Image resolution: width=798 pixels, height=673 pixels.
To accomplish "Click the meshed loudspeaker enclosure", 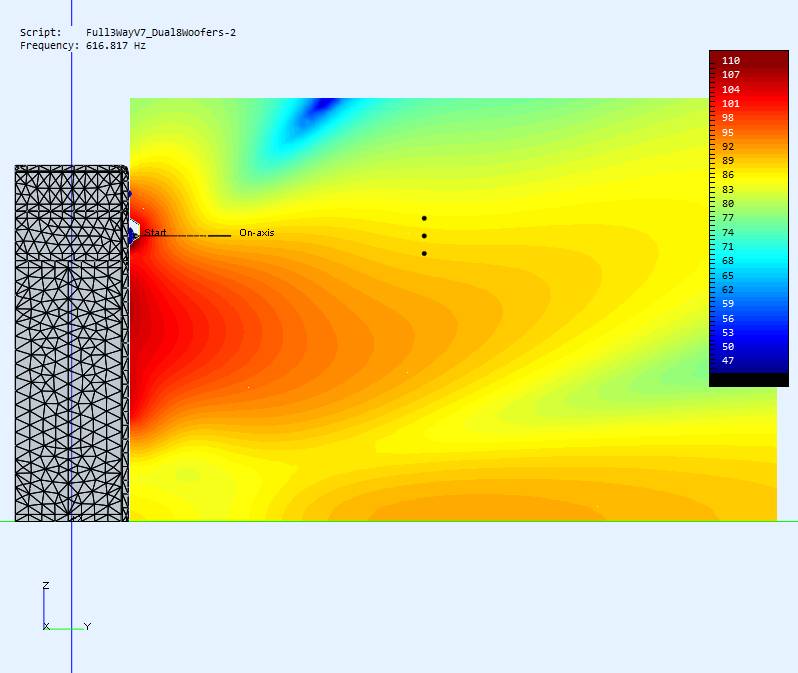I will click(x=72, y=343).
